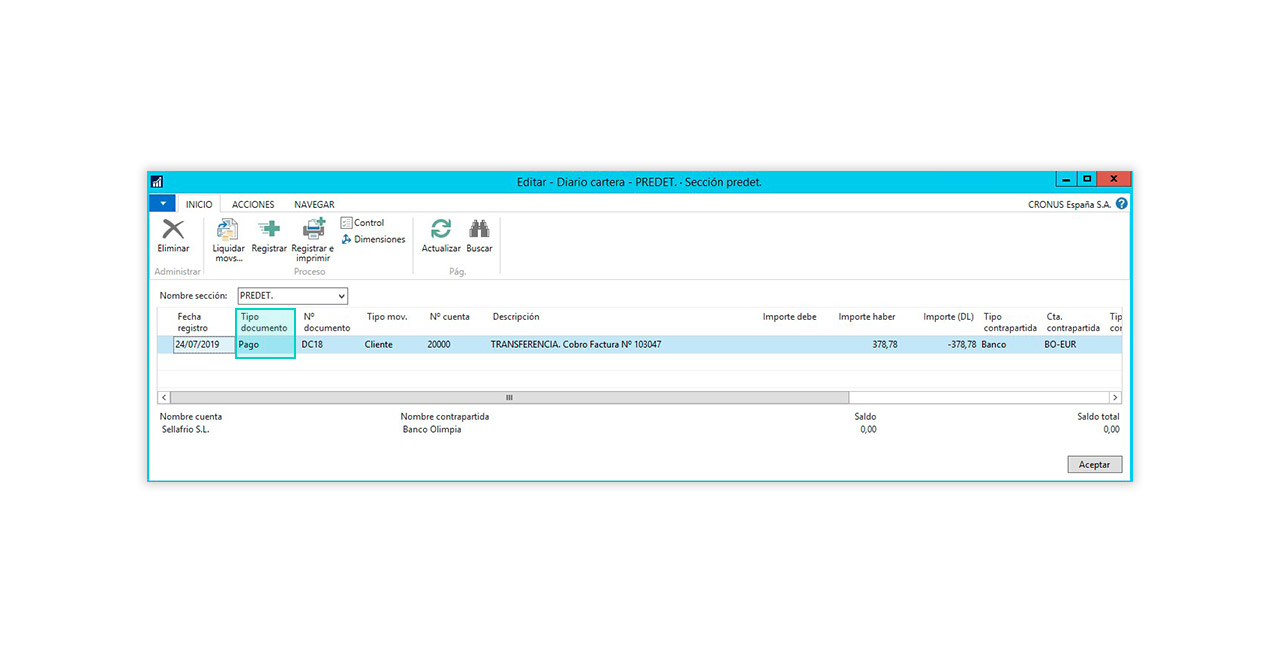Refresh the page with Actualizar
This screenshot has width=1280, height=652.
tap(441, 230)
